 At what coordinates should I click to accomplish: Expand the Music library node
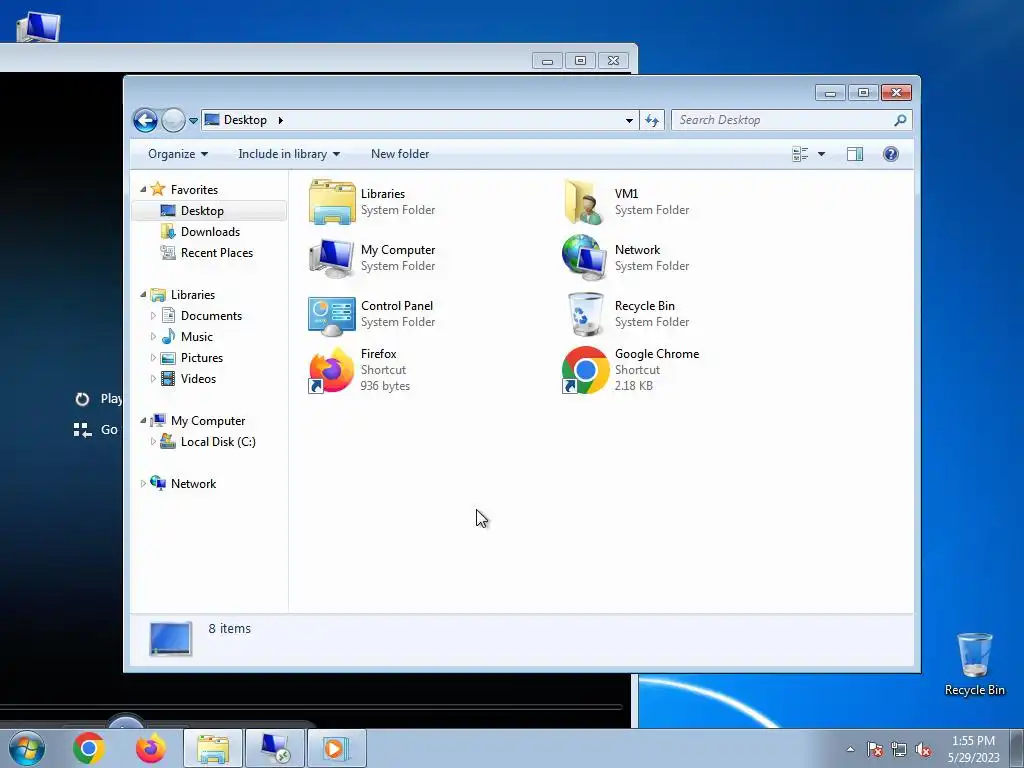[153, 336]
